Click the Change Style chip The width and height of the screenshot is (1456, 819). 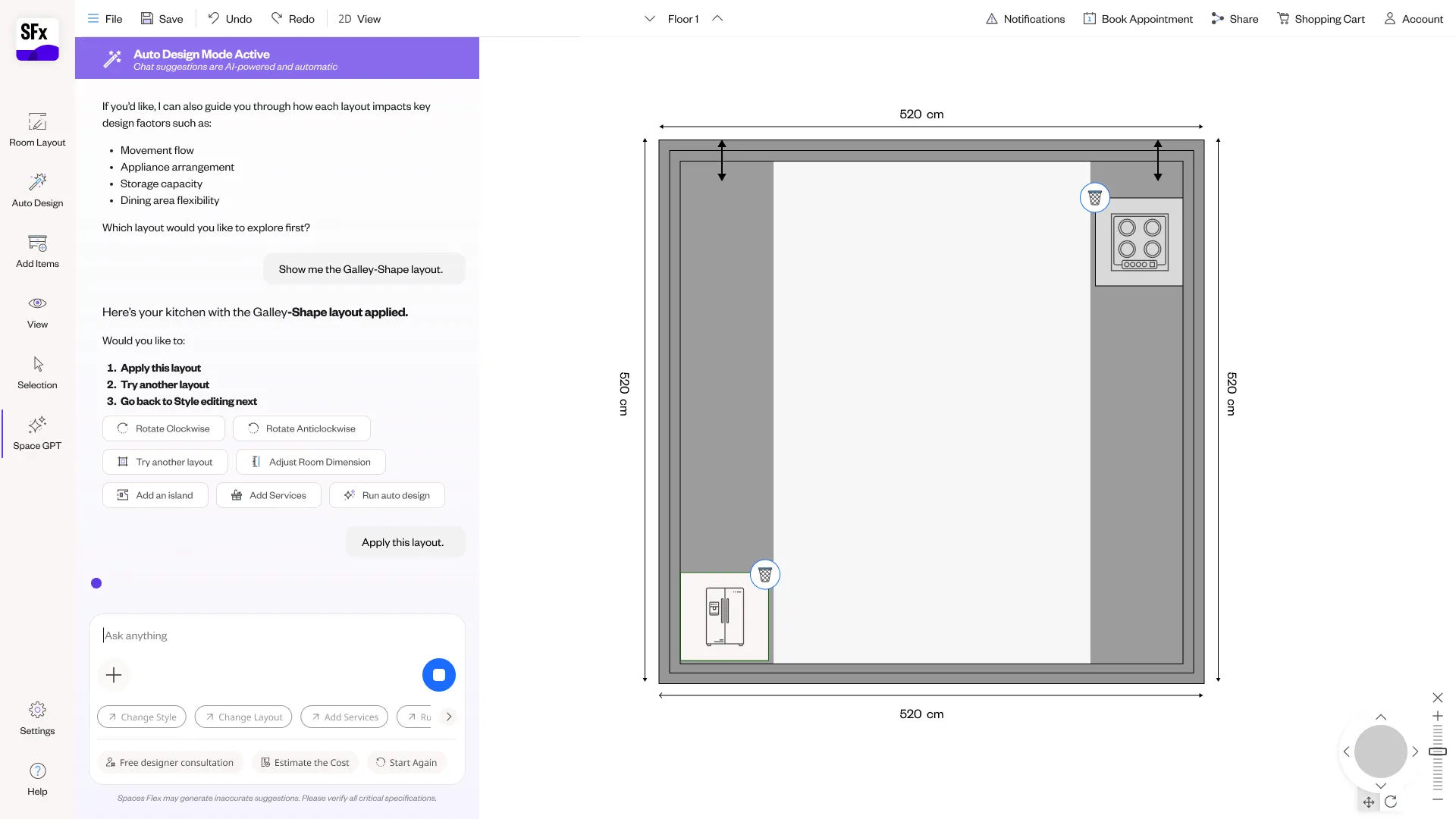pos(142,717)
